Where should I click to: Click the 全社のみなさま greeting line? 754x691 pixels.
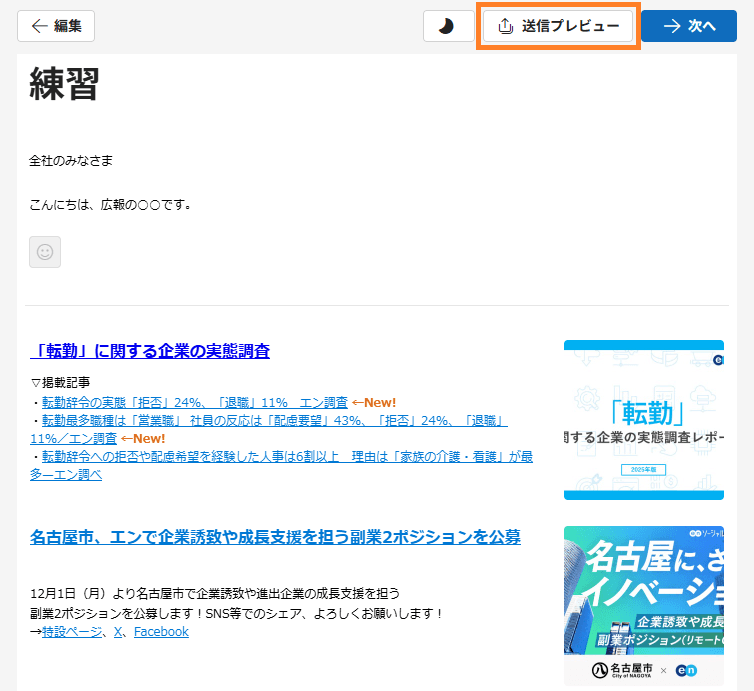71,160
